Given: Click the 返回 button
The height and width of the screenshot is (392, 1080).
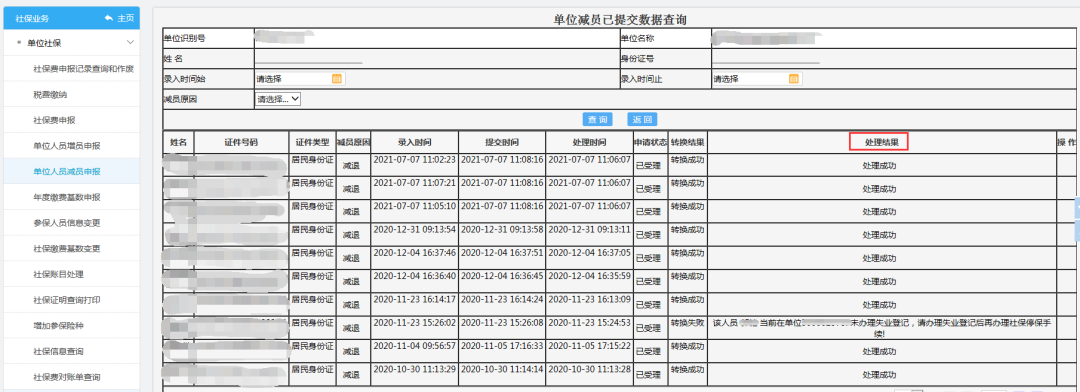Looking at the screenshot, I should point(642,119).
